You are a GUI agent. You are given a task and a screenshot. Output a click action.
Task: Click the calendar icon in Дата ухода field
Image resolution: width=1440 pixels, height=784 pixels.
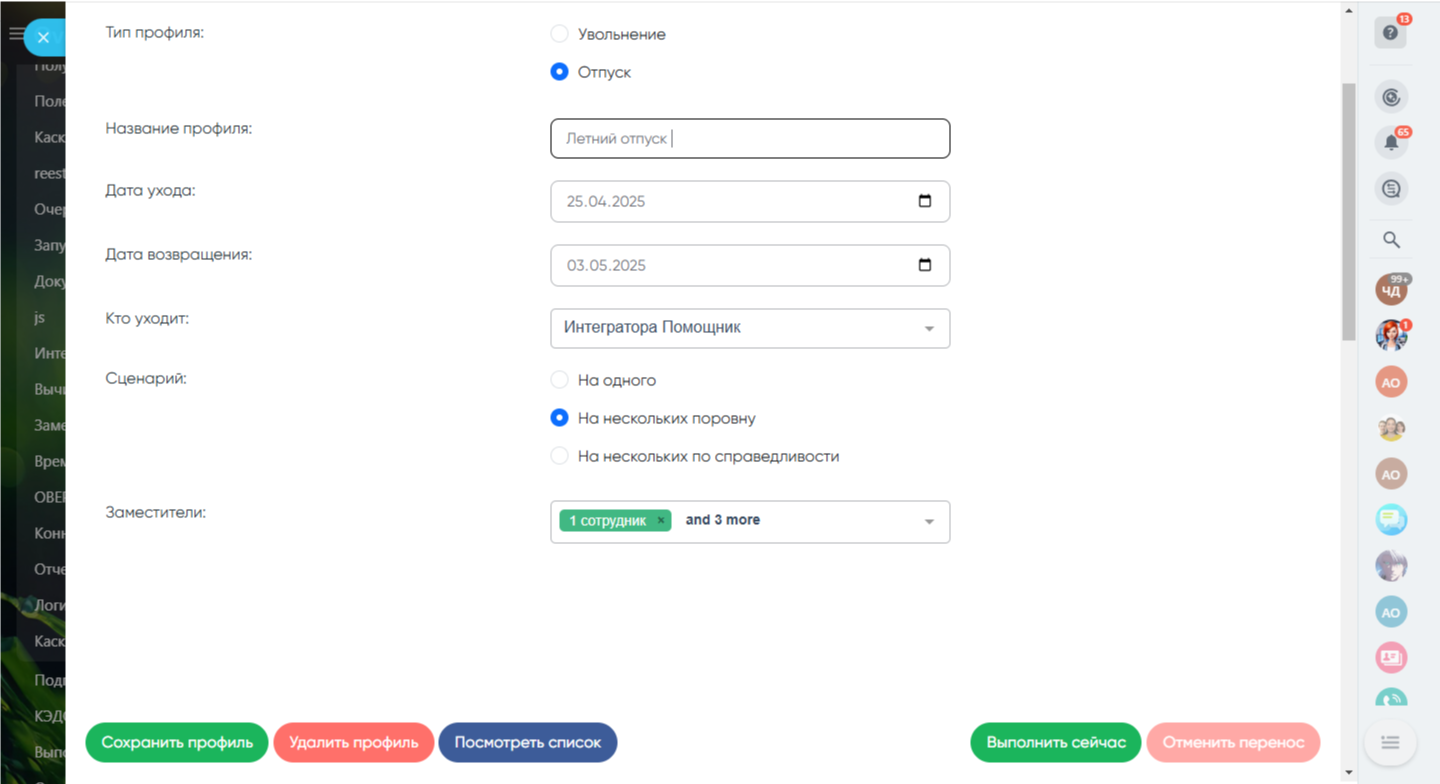tap(925, 201)
